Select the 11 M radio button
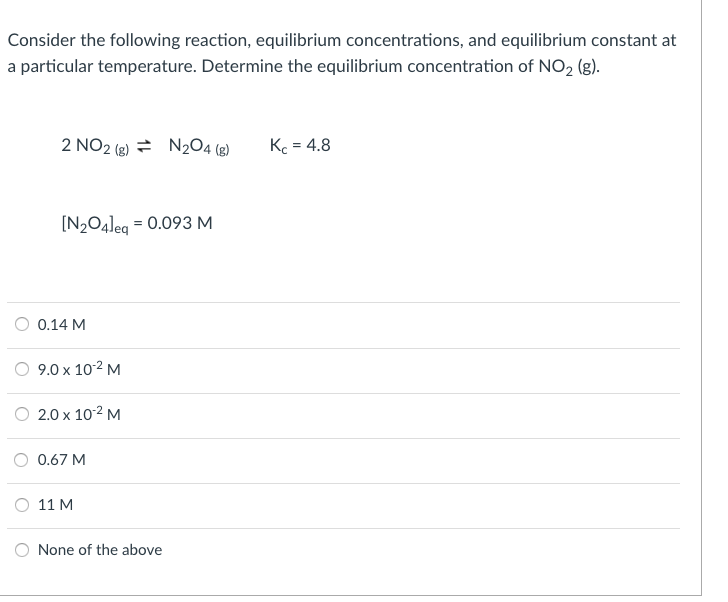Screen dimensions: 728x602 (23, 505)
